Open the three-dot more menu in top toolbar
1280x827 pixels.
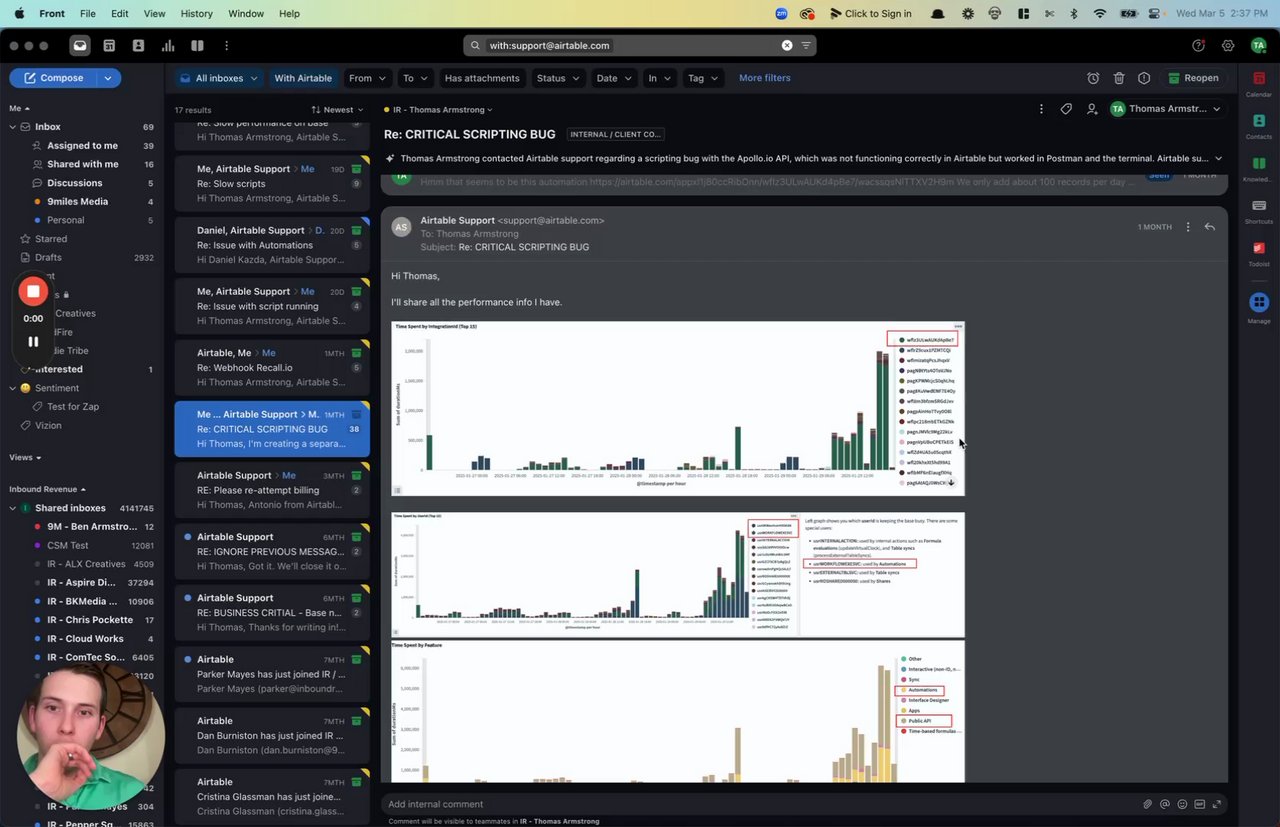click(x=227, y=45)
